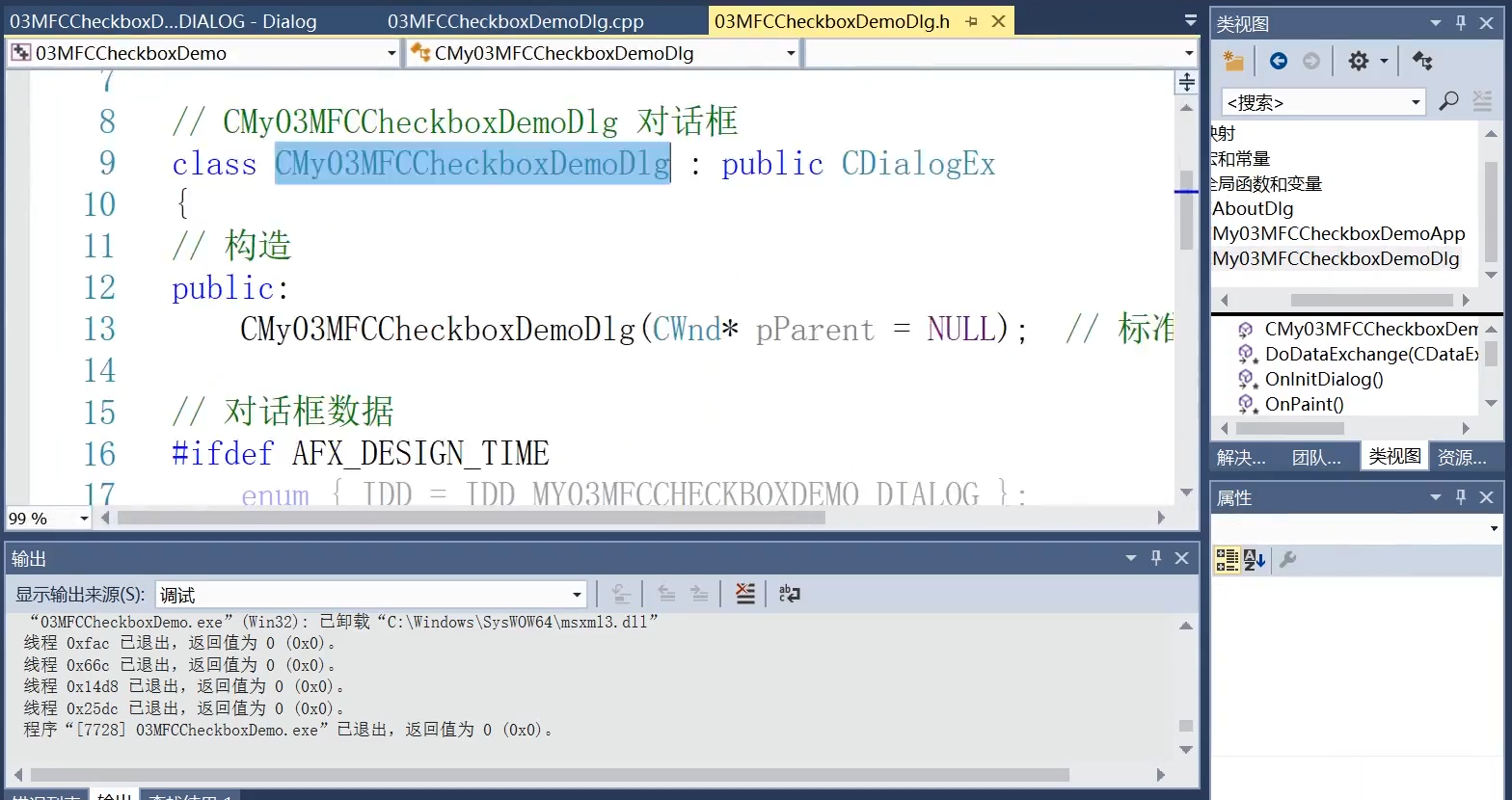Open the Class View settings dropdown arrow

pyautogui.click(x=1384, y=61)
